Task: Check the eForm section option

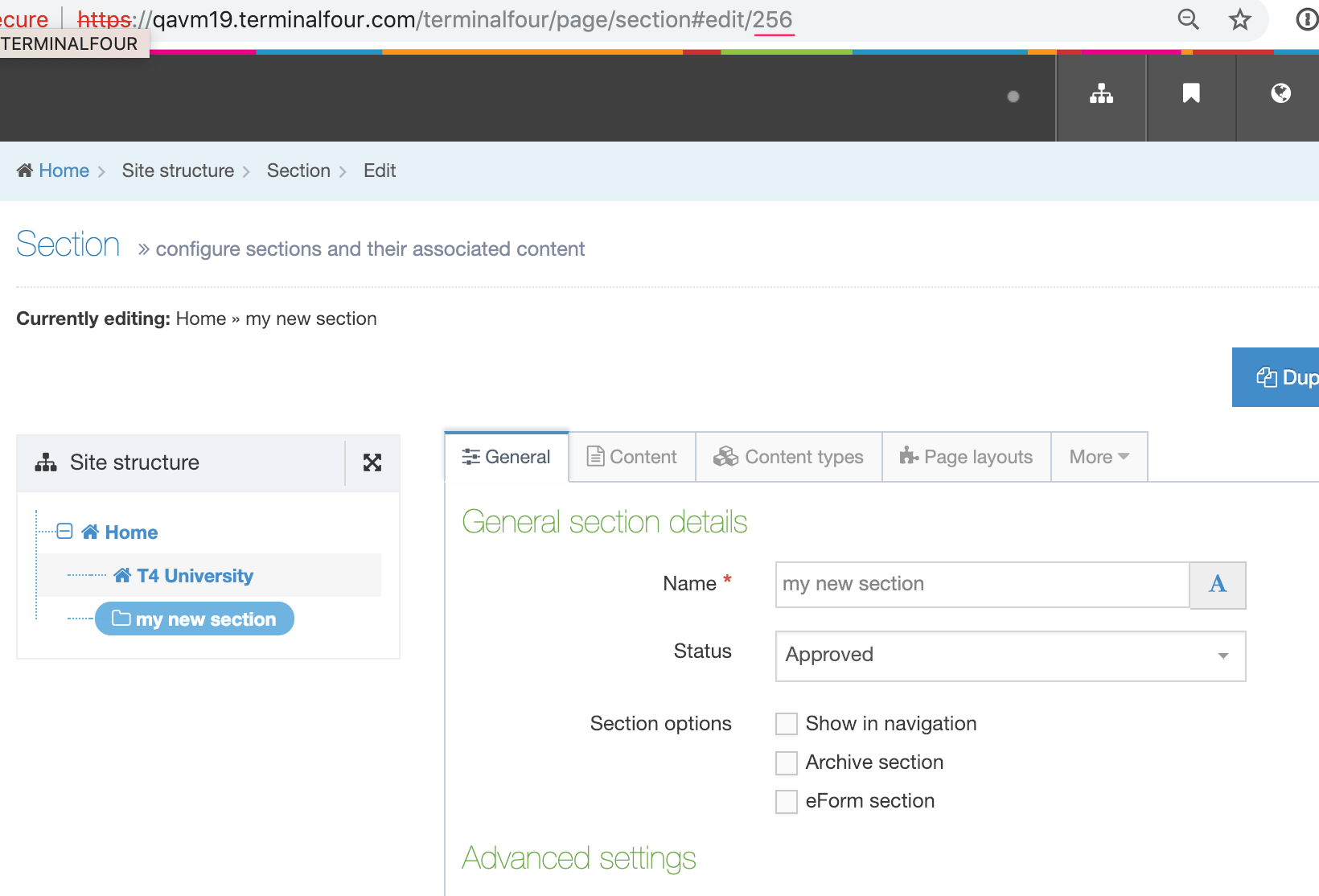Action: (x=787, y=801)
